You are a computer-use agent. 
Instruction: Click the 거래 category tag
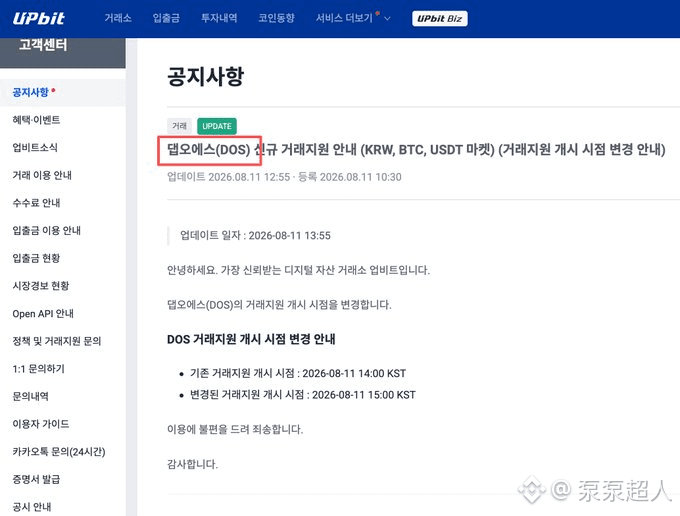180,126
